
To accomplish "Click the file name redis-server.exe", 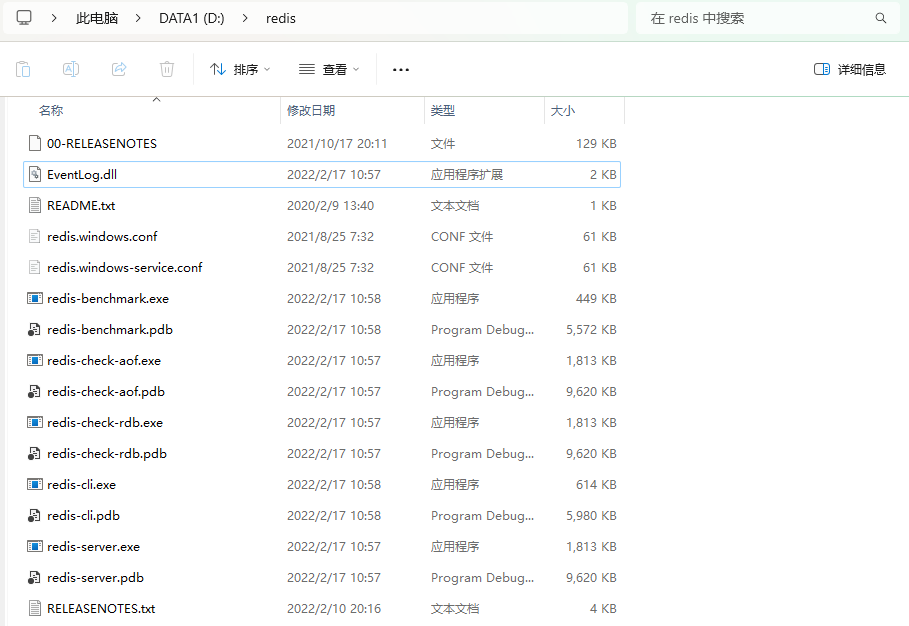I will (x=93, y=547).
